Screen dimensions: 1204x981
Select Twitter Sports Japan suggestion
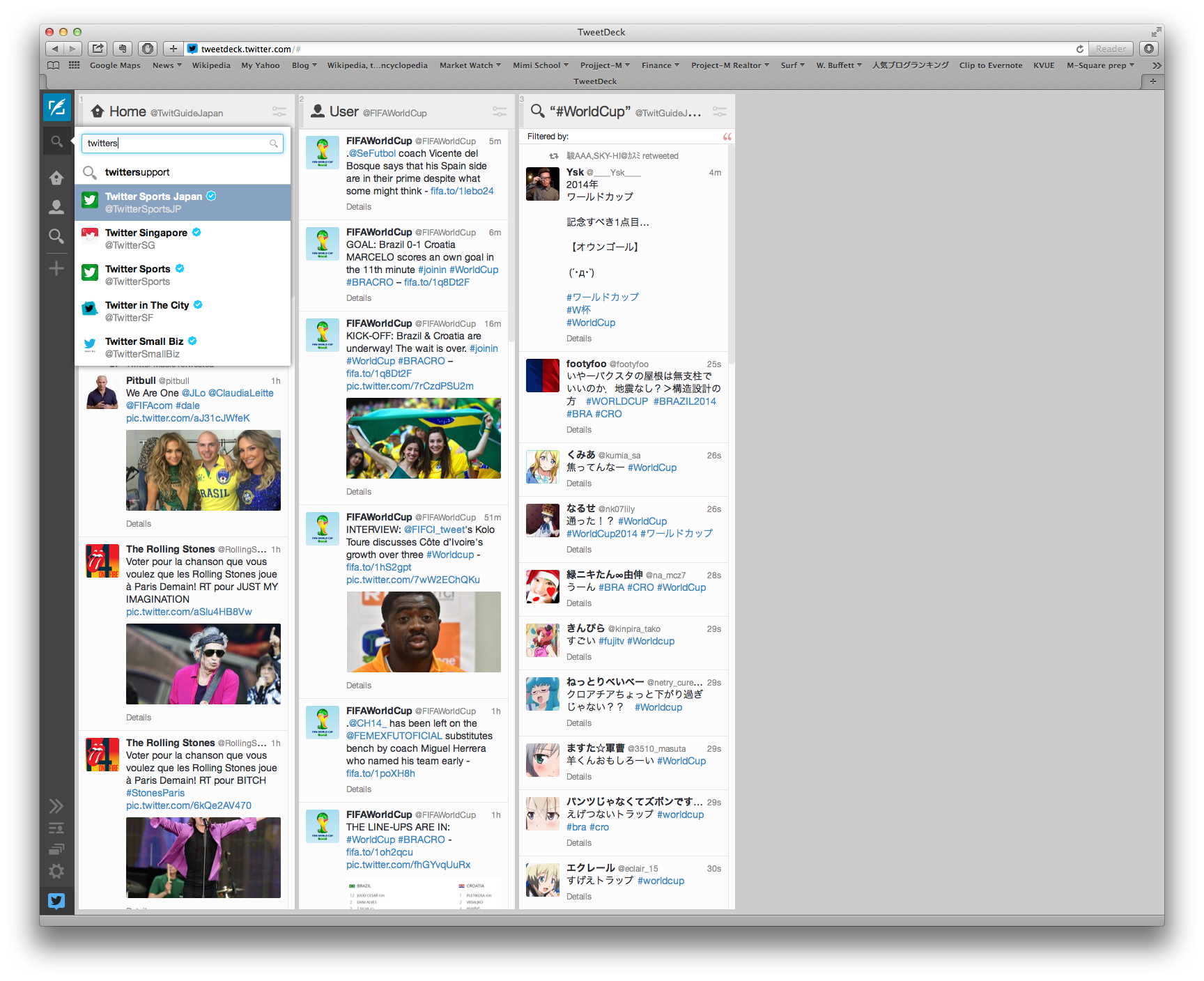coord(183,203)
